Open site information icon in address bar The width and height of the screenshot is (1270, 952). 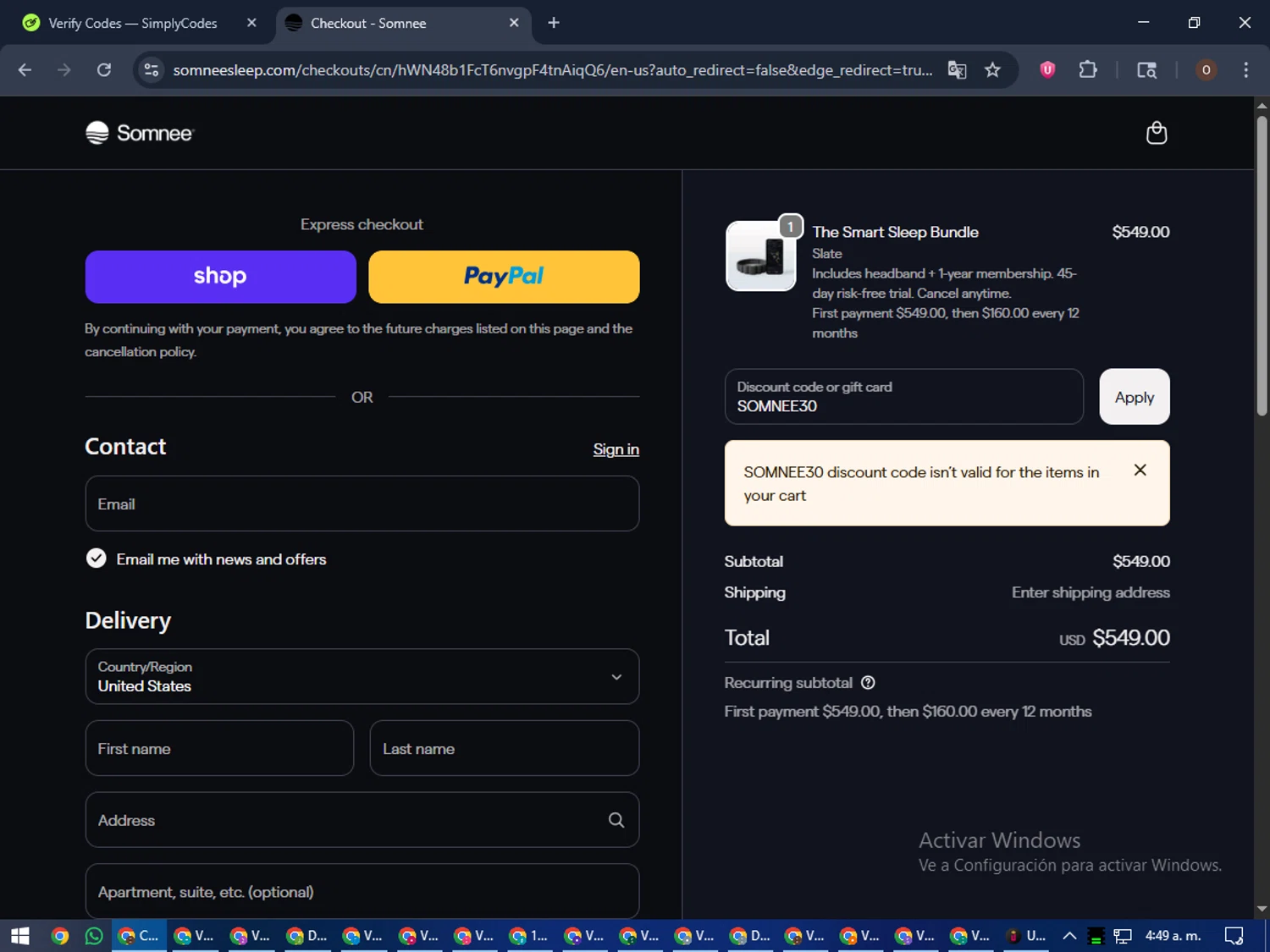(152, 70)
